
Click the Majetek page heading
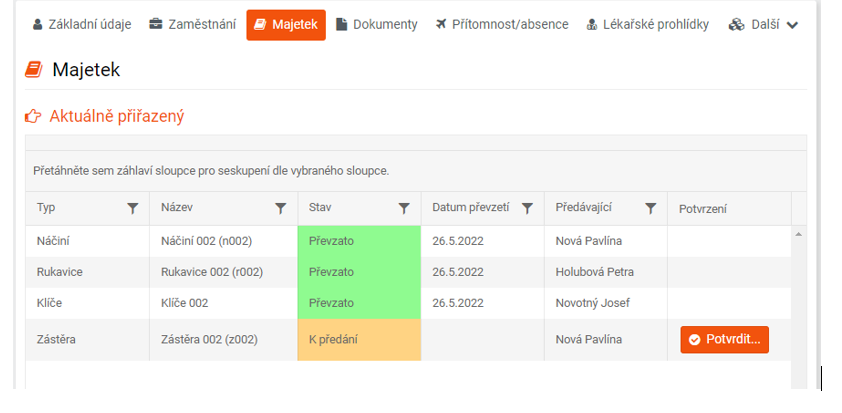[86, 70]
